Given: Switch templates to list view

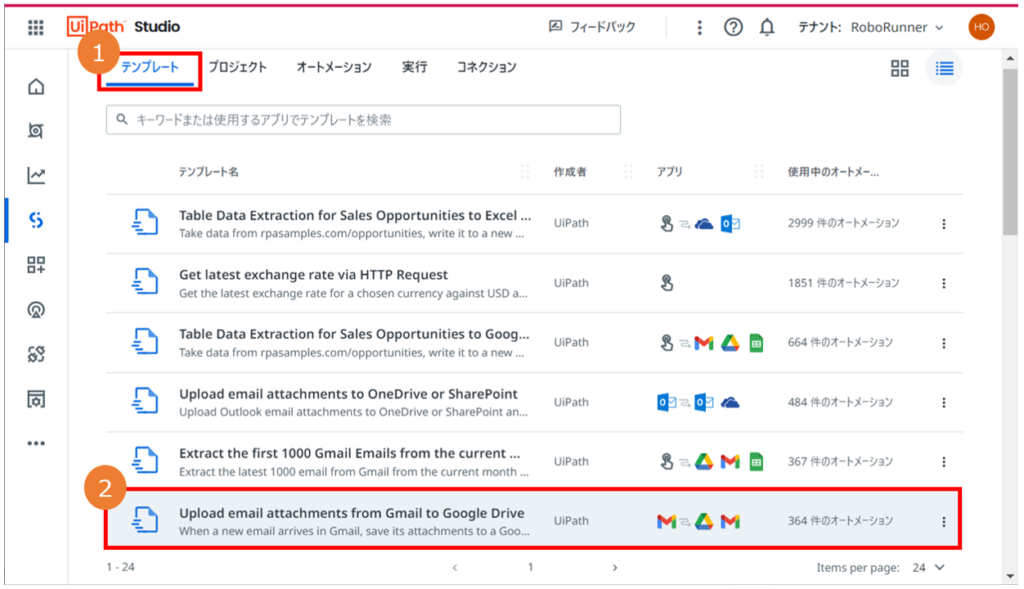Looking at the screenshot, I should coord(943,69).
